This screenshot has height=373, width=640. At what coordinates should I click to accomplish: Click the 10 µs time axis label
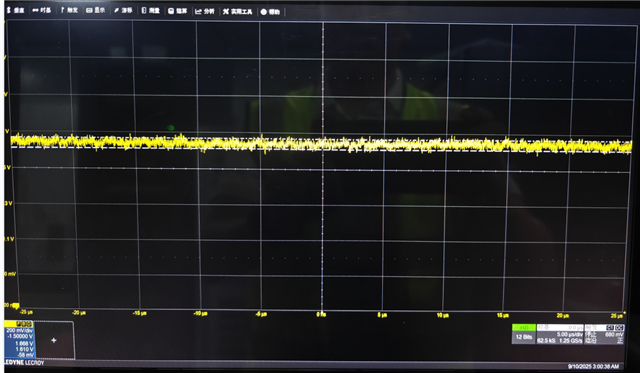tap(443, 315)
